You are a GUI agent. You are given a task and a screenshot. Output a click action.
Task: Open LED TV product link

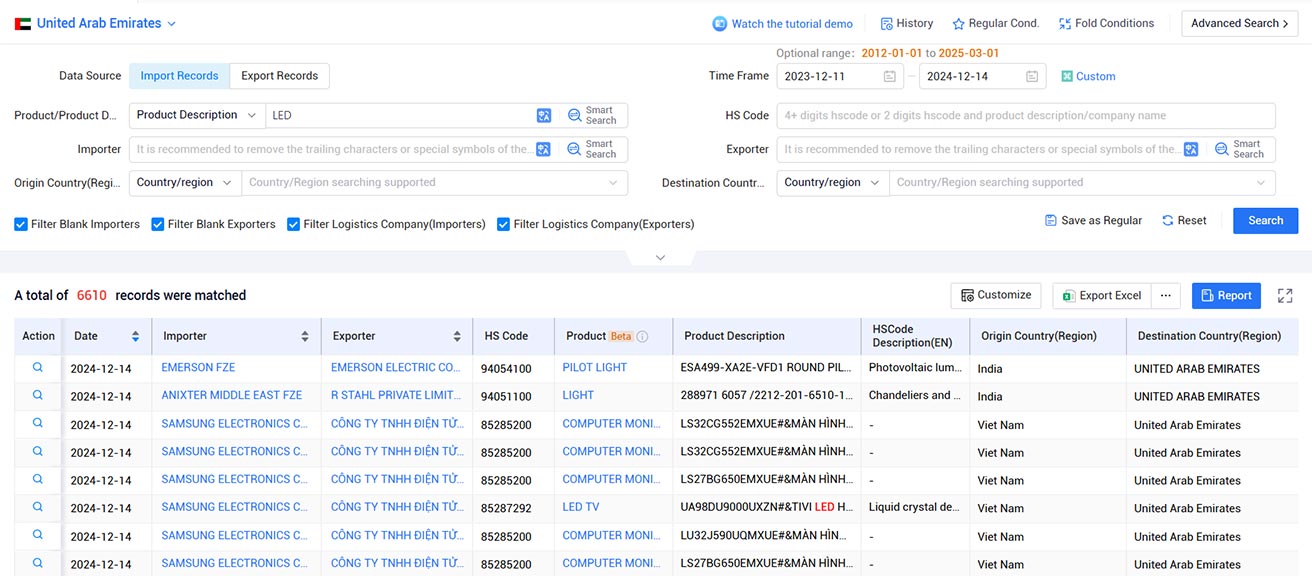[581, 507]
